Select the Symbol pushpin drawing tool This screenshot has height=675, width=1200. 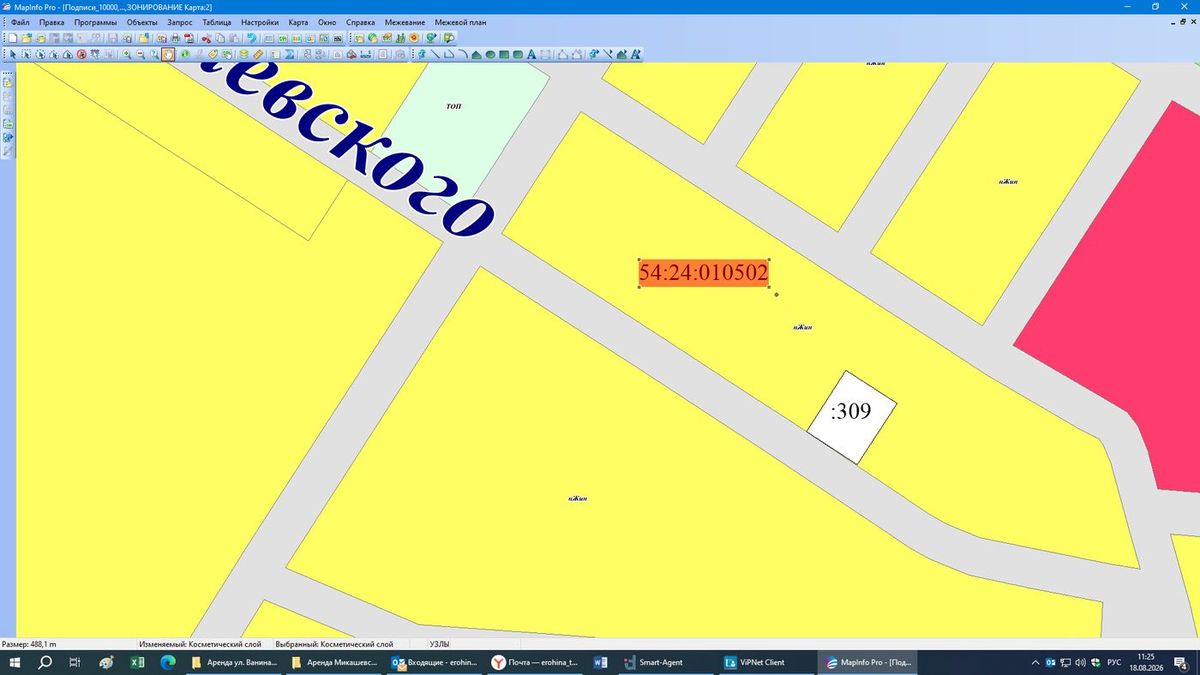(422, 54)
